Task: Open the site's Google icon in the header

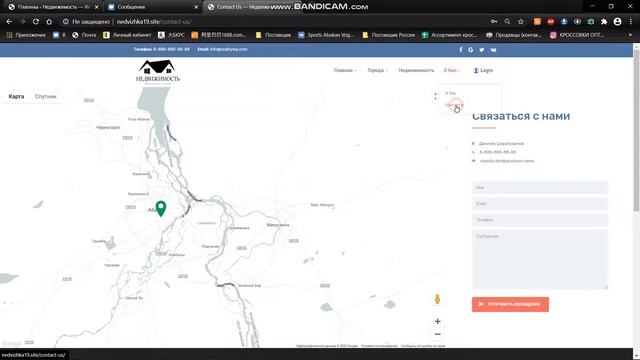Action: point(471,49)
